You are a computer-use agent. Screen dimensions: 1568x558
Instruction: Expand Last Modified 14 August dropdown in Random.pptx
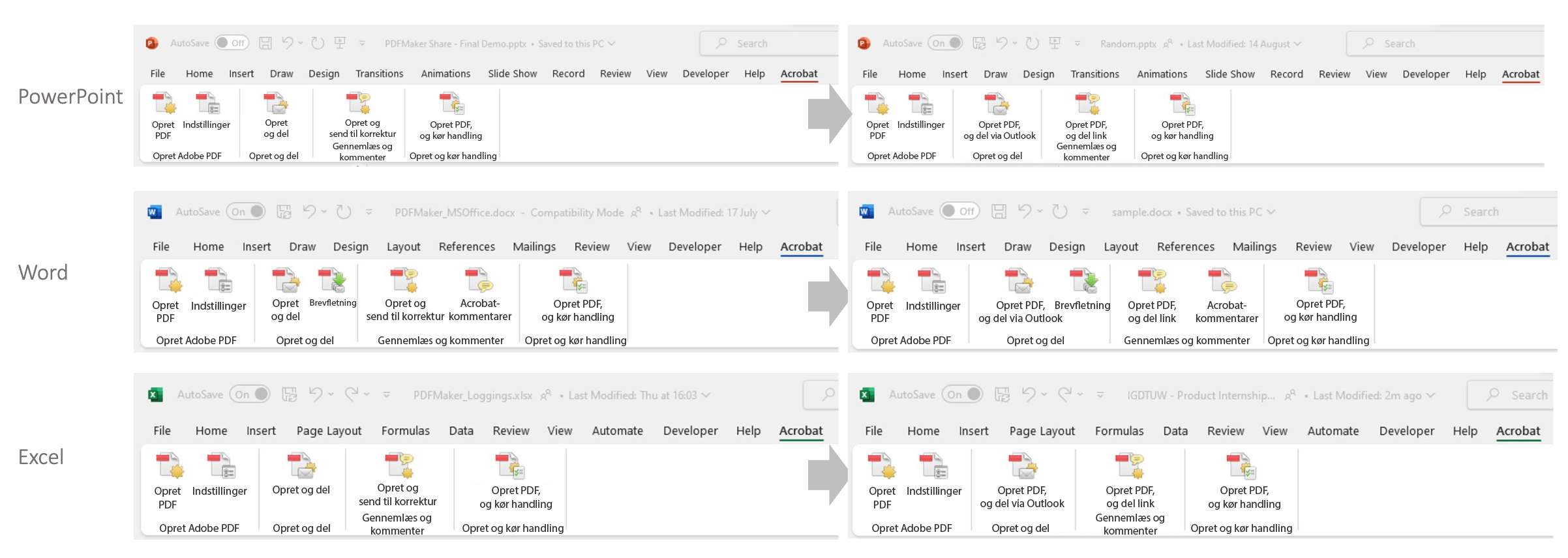[x=1297, y=44]
